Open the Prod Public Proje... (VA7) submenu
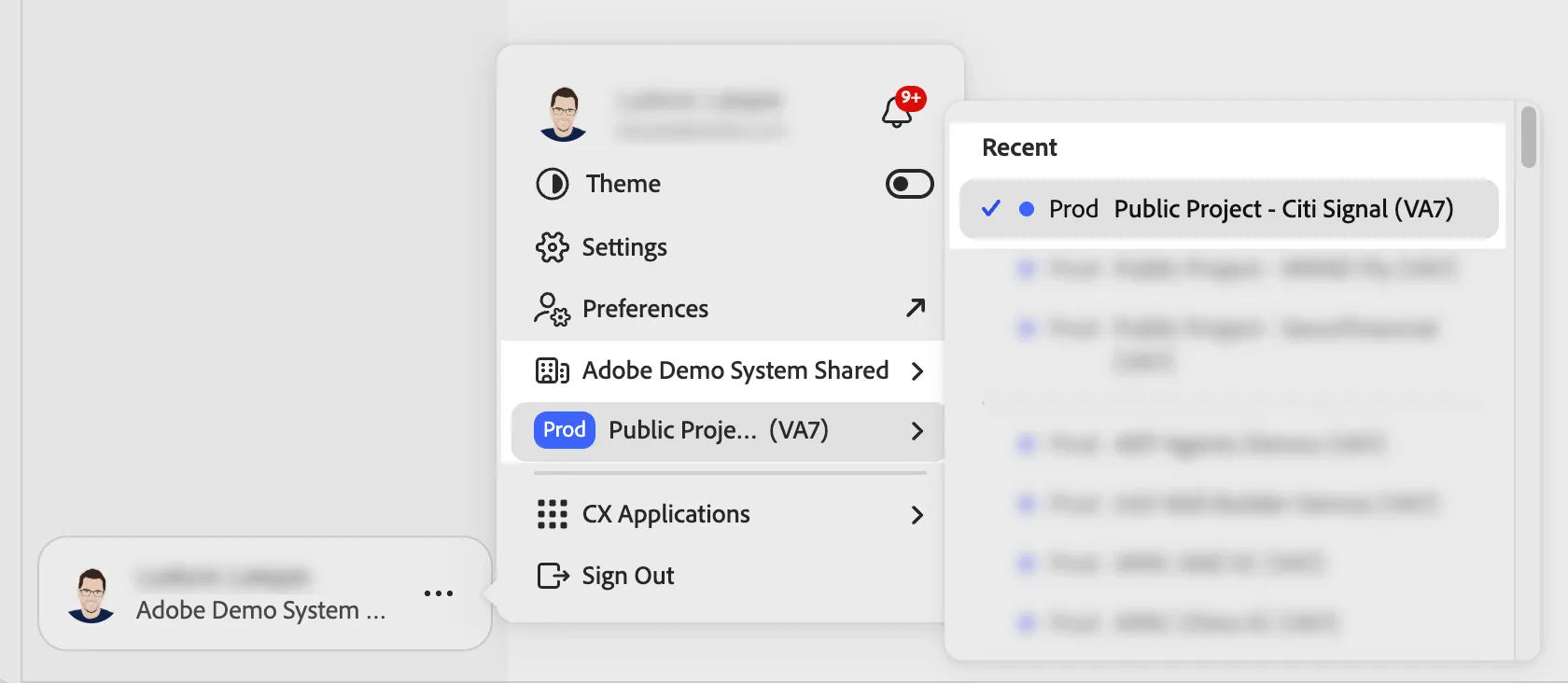Screen dimensions: 1568x683 point(727,430)
